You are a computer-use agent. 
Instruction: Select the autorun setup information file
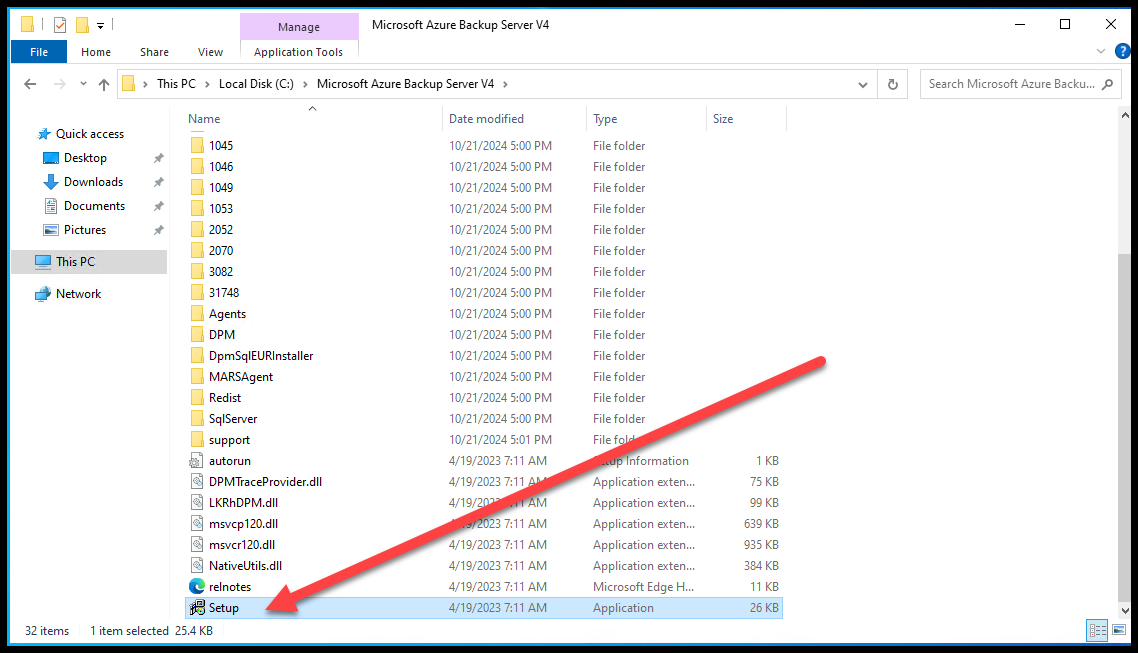coord(229,461)
